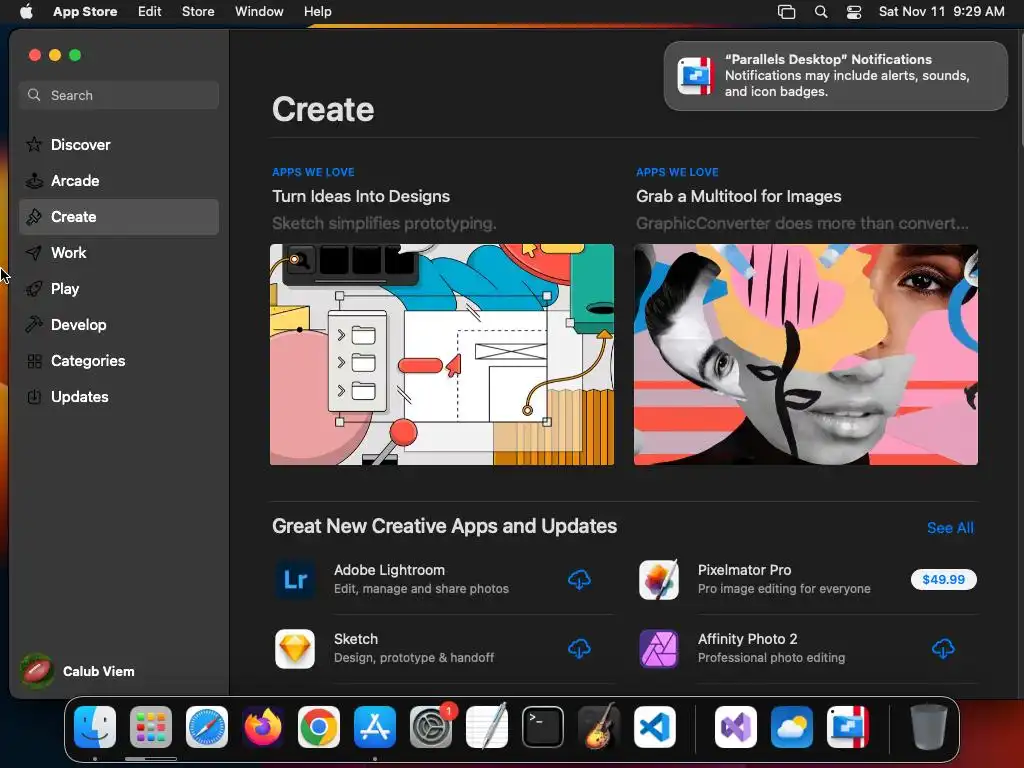The height and width of the screenshot is (768, 1024).
Task: Click the Parallels Desktop notification banner
Action: (836, 76)
